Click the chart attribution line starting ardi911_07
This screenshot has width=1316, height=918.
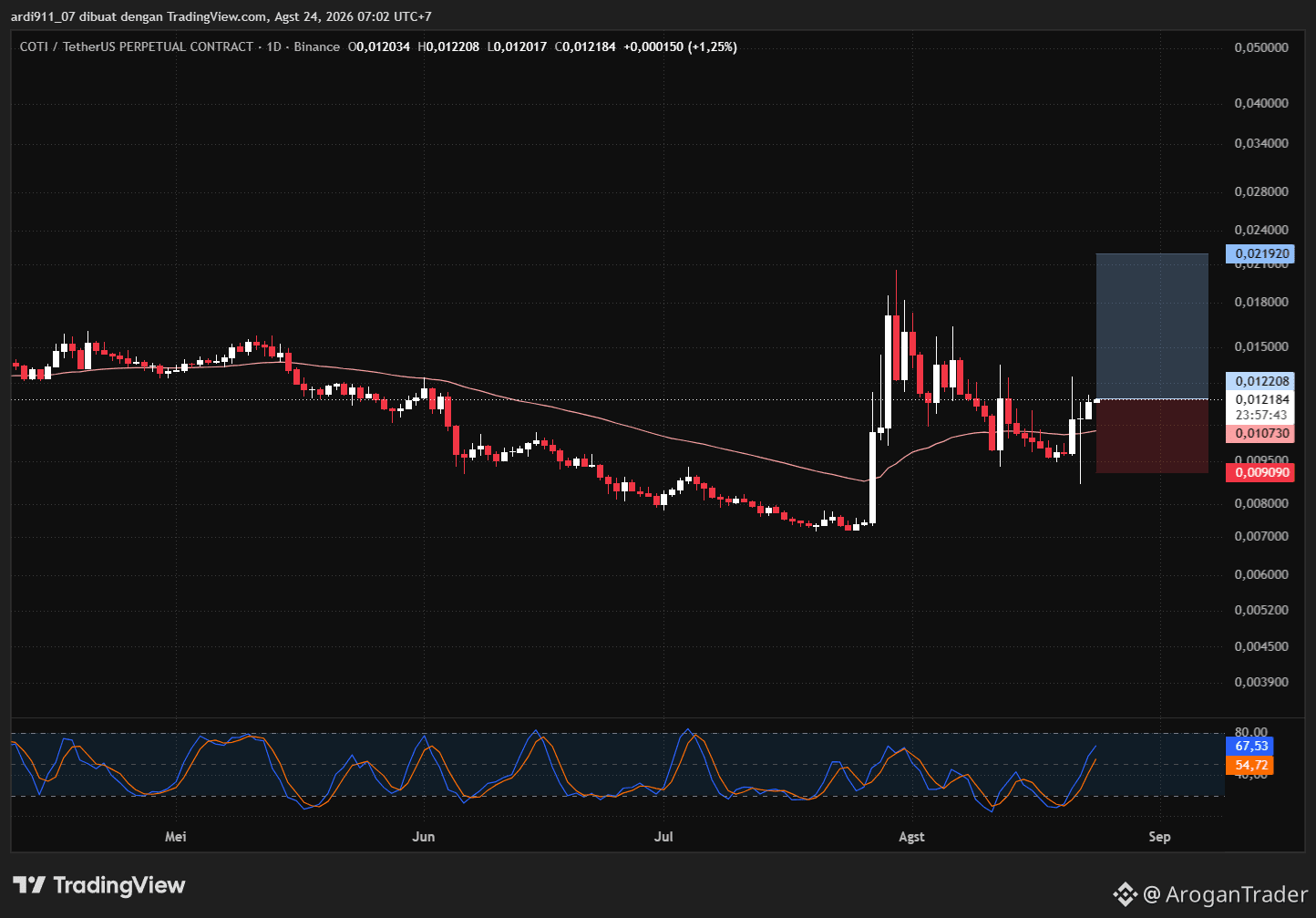[221, 16]
